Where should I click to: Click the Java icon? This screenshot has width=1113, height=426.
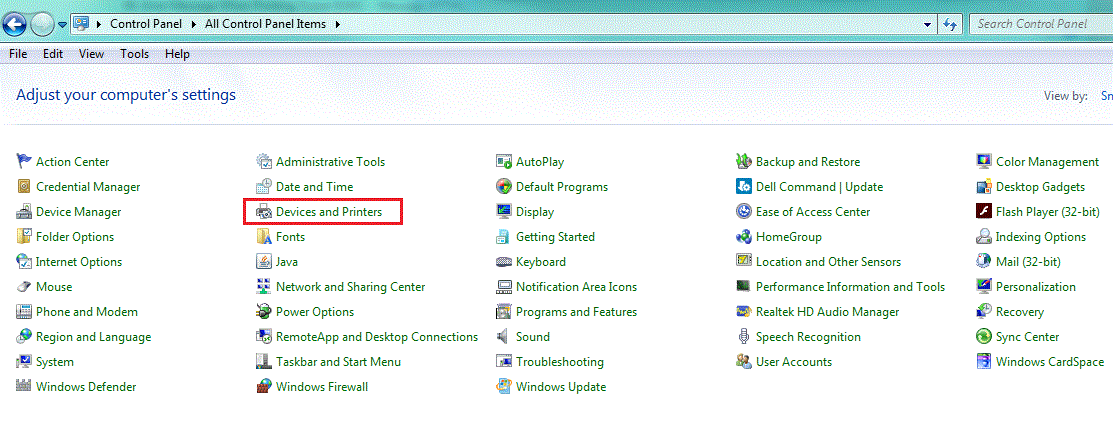[x=264, y=261]
